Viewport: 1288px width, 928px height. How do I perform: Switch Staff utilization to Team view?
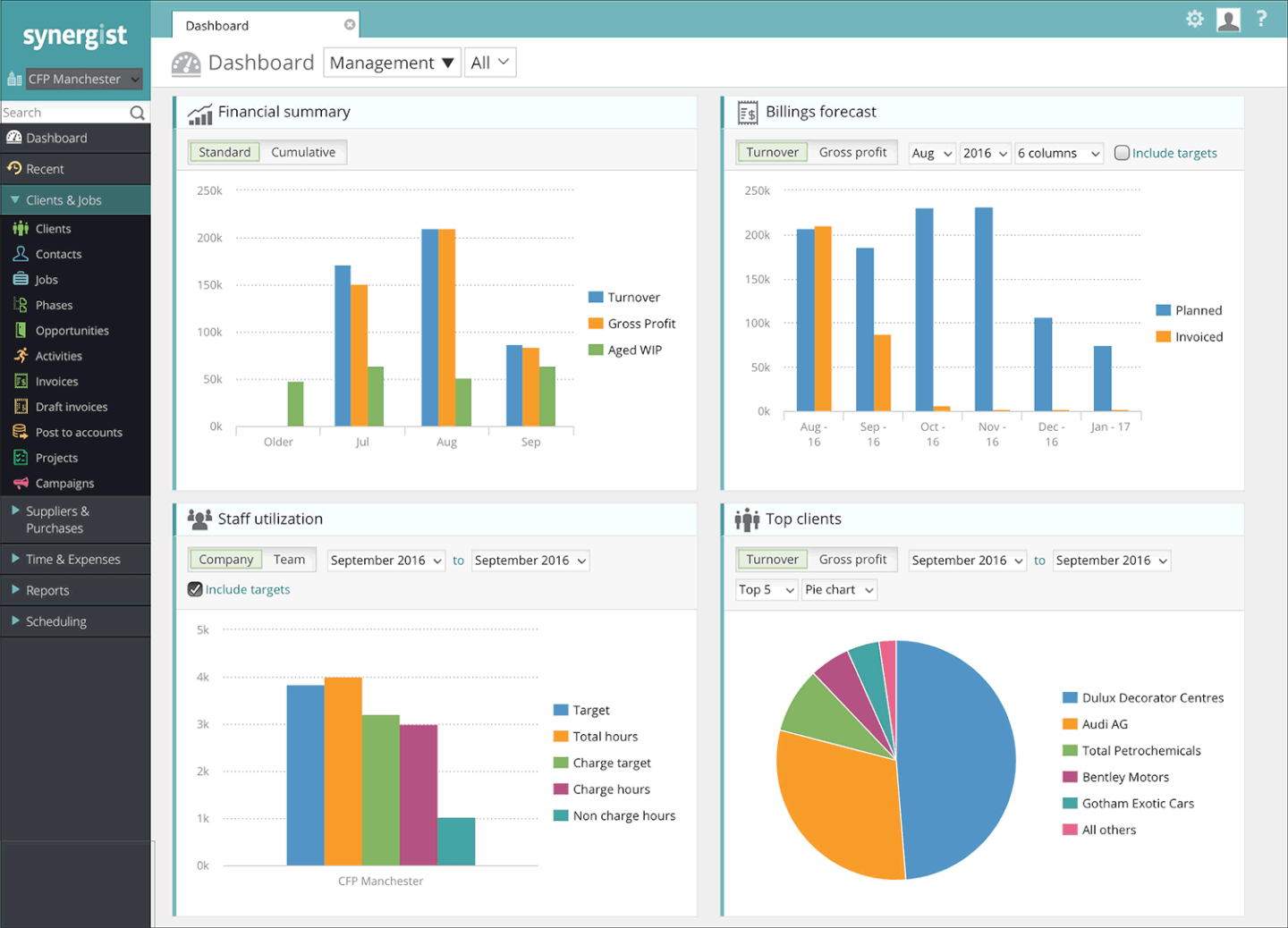289,559
